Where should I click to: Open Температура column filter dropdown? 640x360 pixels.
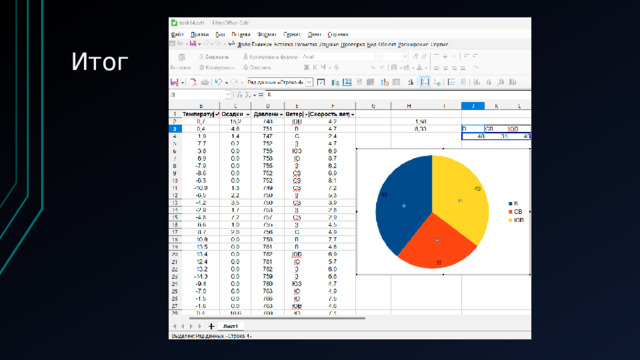217,114
